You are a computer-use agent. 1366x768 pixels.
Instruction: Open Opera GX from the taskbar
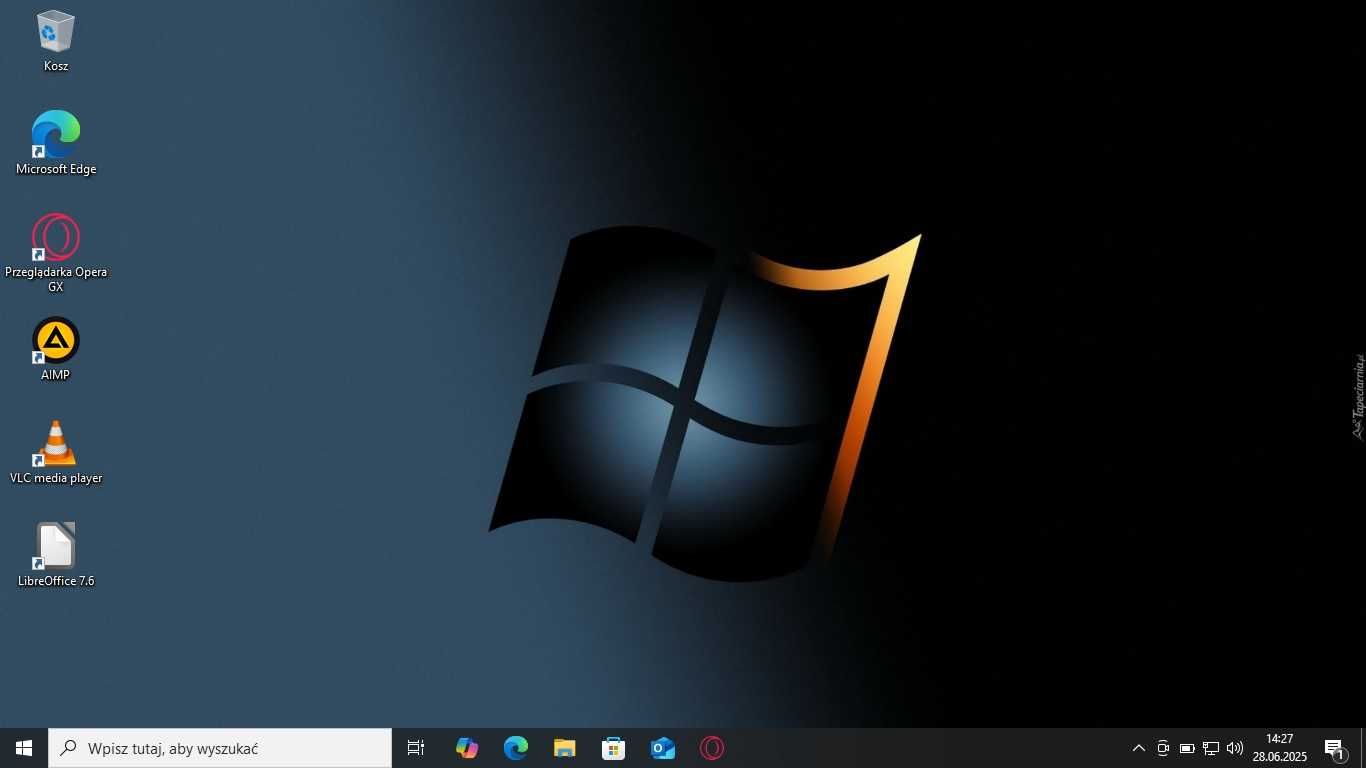click(712, 748)
